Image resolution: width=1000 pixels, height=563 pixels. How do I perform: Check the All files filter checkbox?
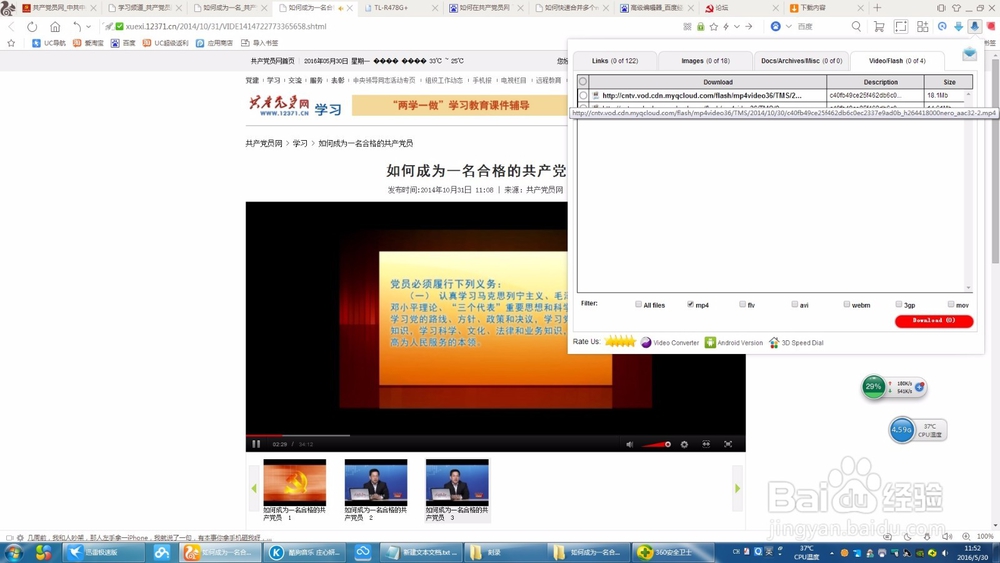(x=638, y=304)
